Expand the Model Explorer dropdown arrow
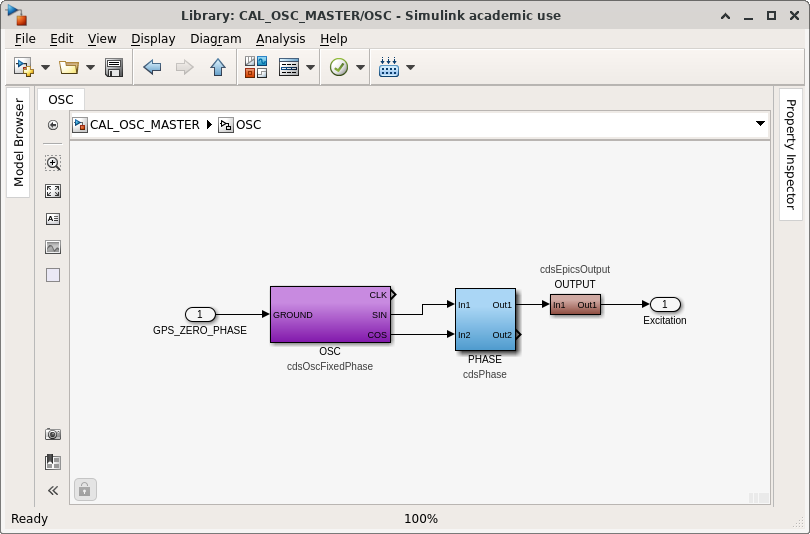Image resolution: width=810 pixels, height=534 pixels. pyautogui.click(x=310, y=67)
